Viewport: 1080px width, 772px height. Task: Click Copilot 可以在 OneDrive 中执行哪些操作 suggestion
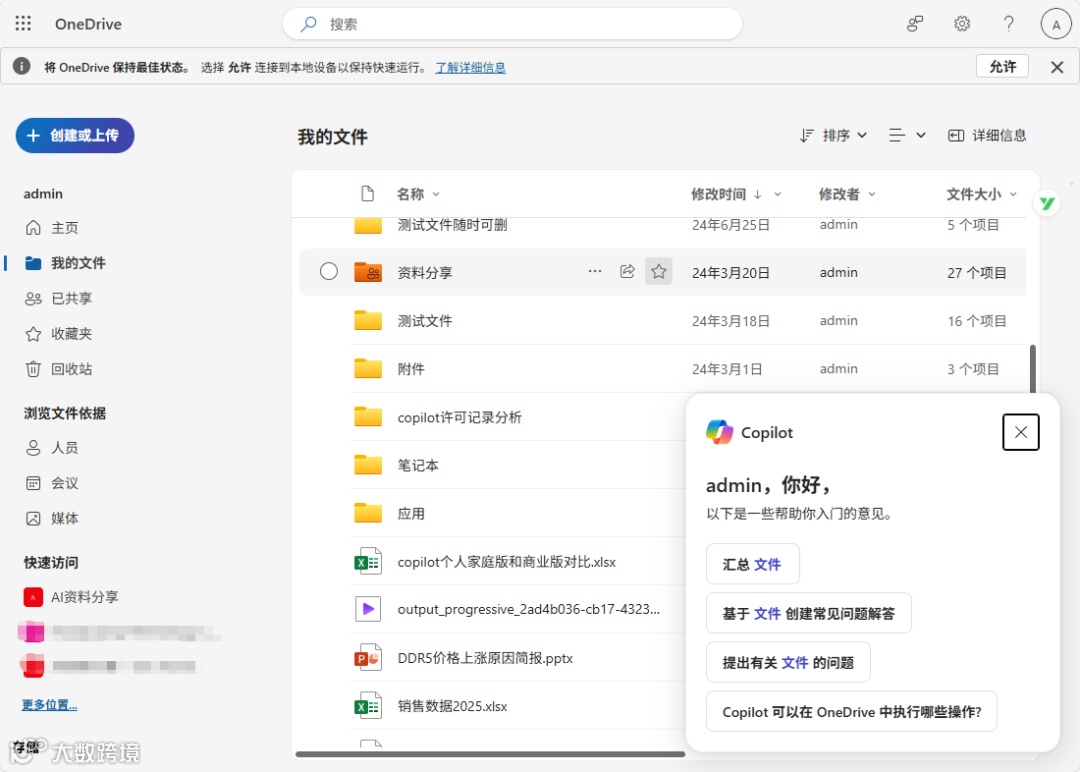click(851, 711)
